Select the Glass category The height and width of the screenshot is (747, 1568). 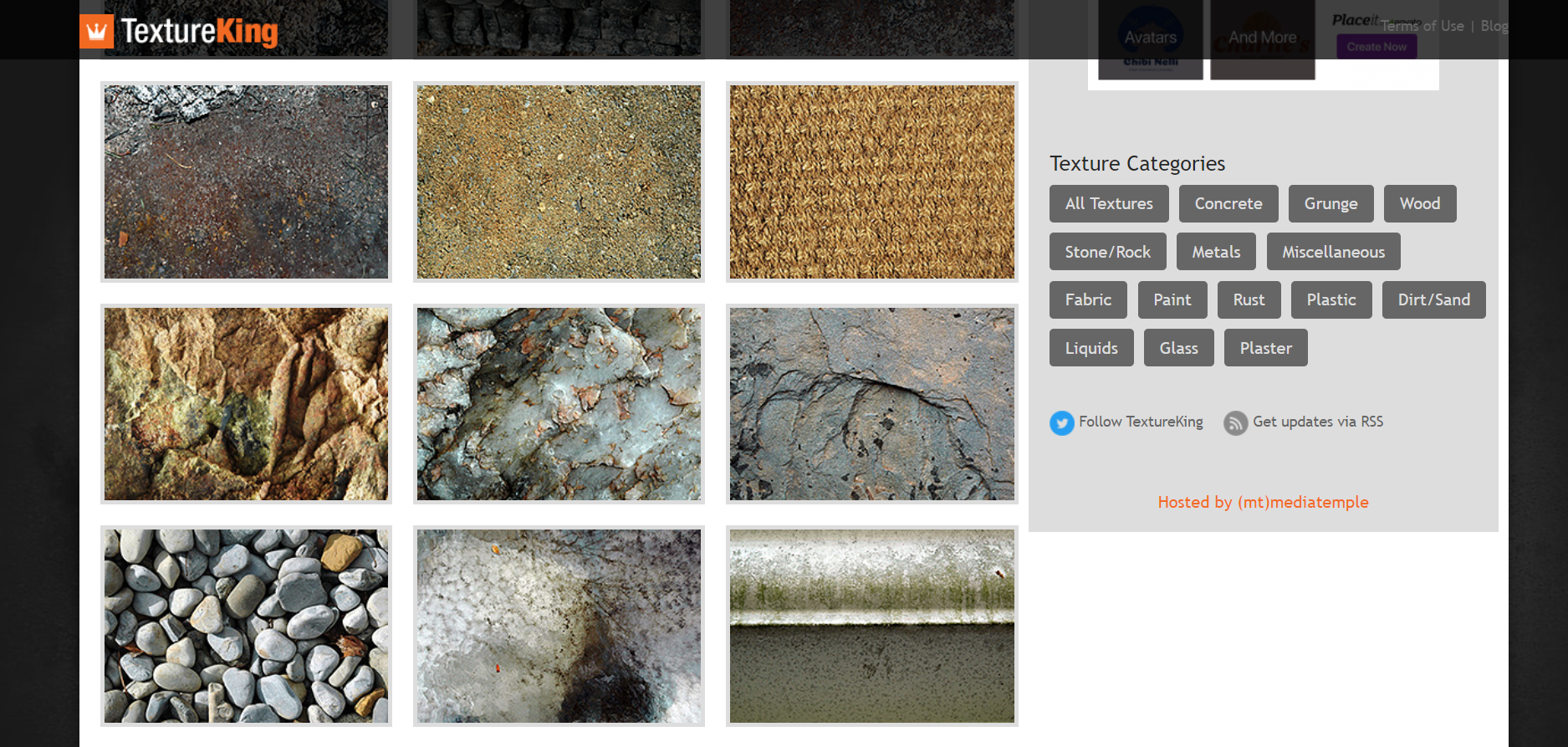[x=1178, y=348]
